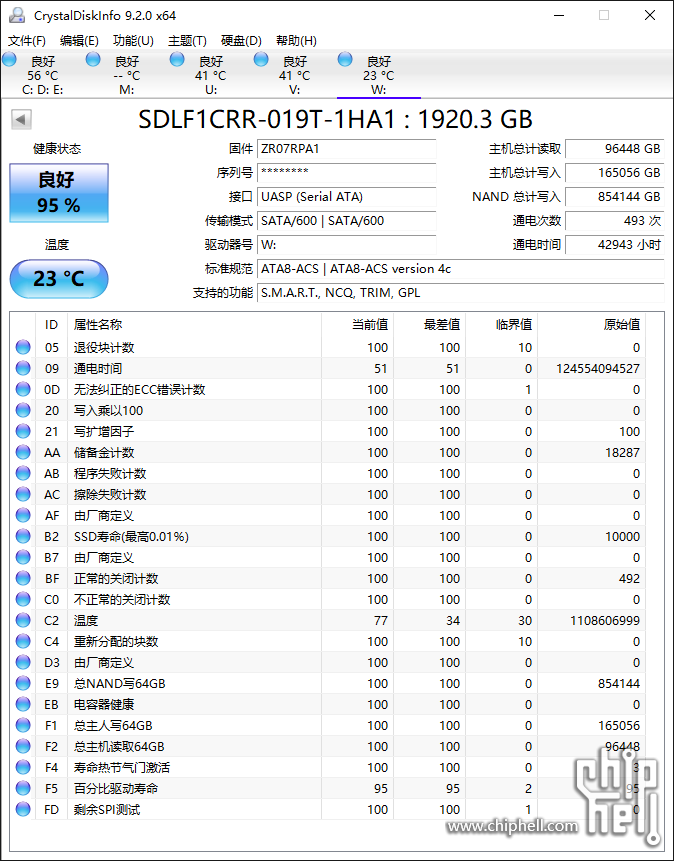
Task: Click the 属性名称 column header
Action: [194, 325]
